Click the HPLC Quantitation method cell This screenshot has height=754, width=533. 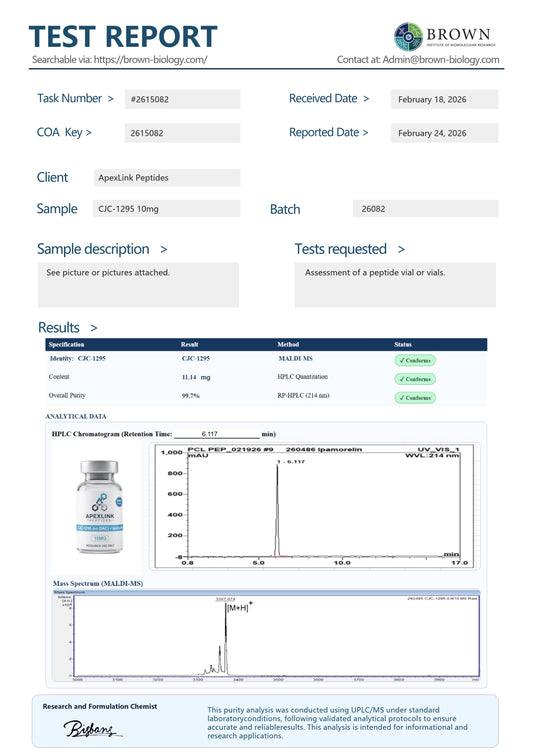pos(303,377)
